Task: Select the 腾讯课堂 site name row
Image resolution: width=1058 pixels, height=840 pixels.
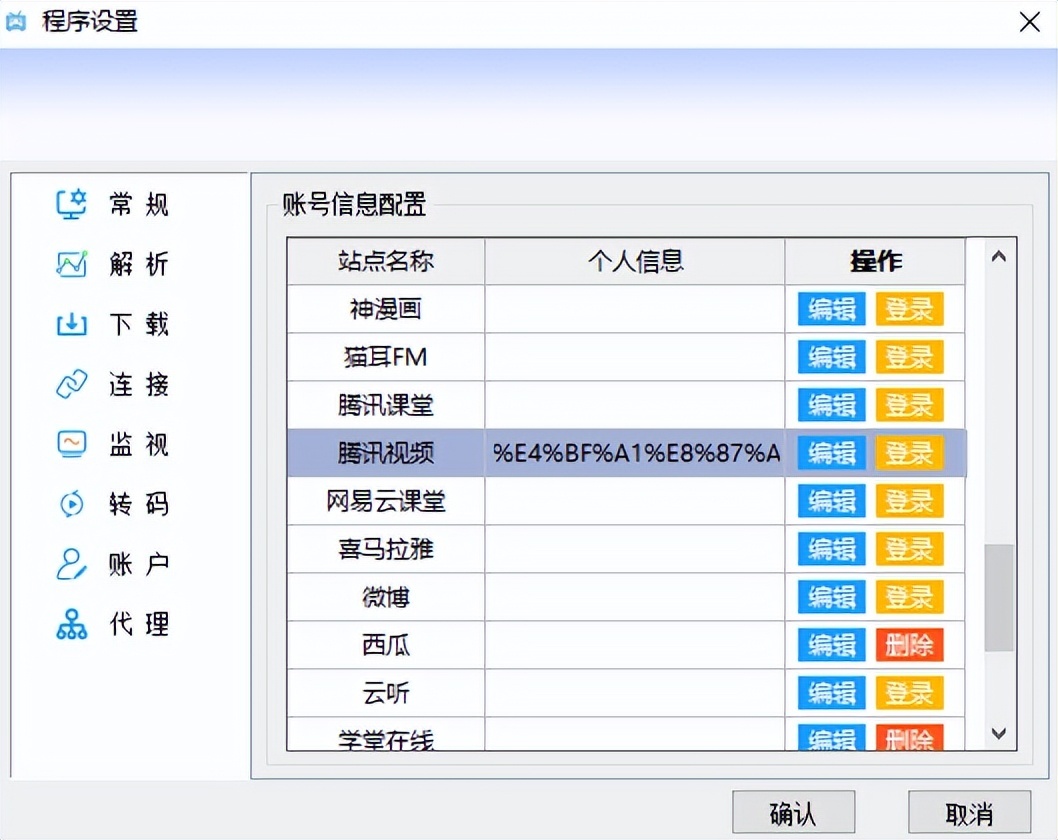Action: (x=386, y=405)
